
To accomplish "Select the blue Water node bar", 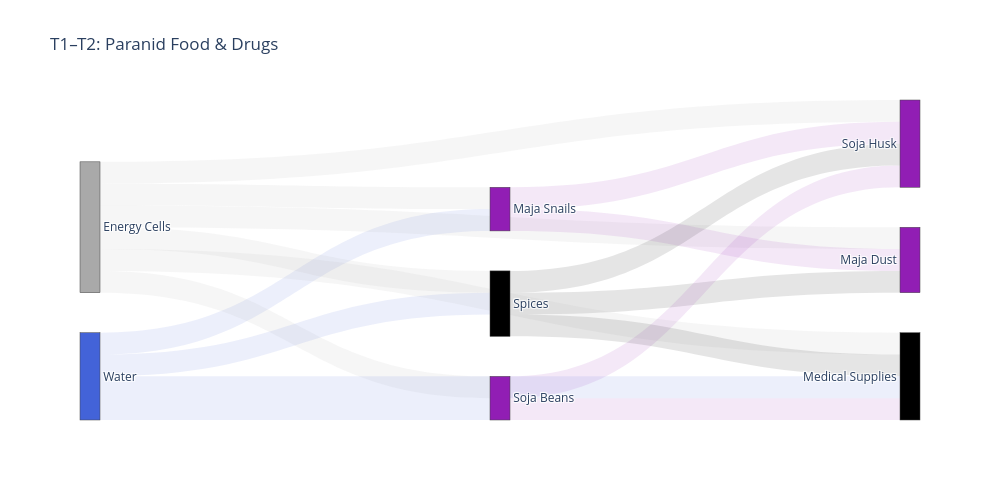I will 90,376.
